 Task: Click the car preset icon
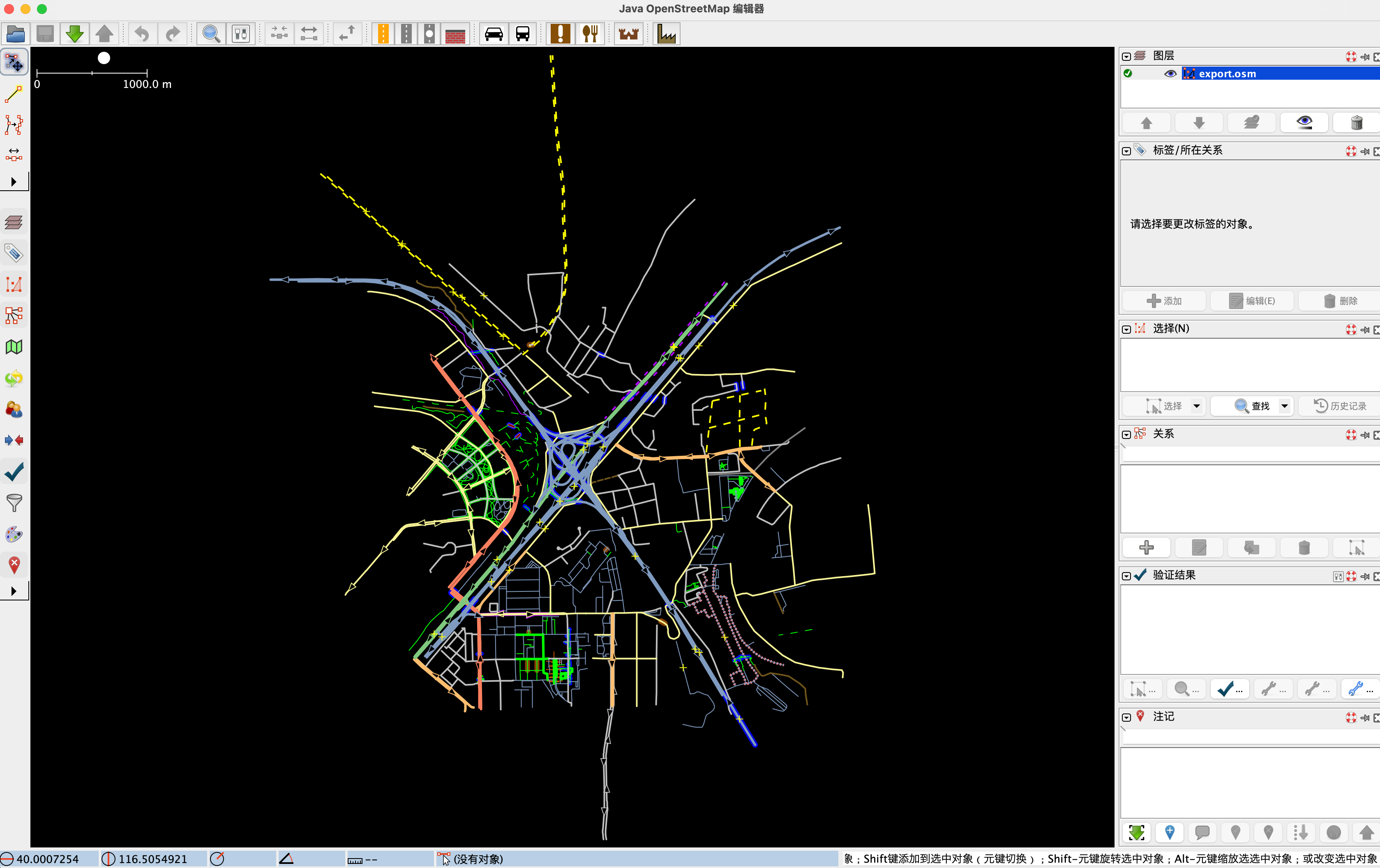pyautogui.click(x=494, y=34)
